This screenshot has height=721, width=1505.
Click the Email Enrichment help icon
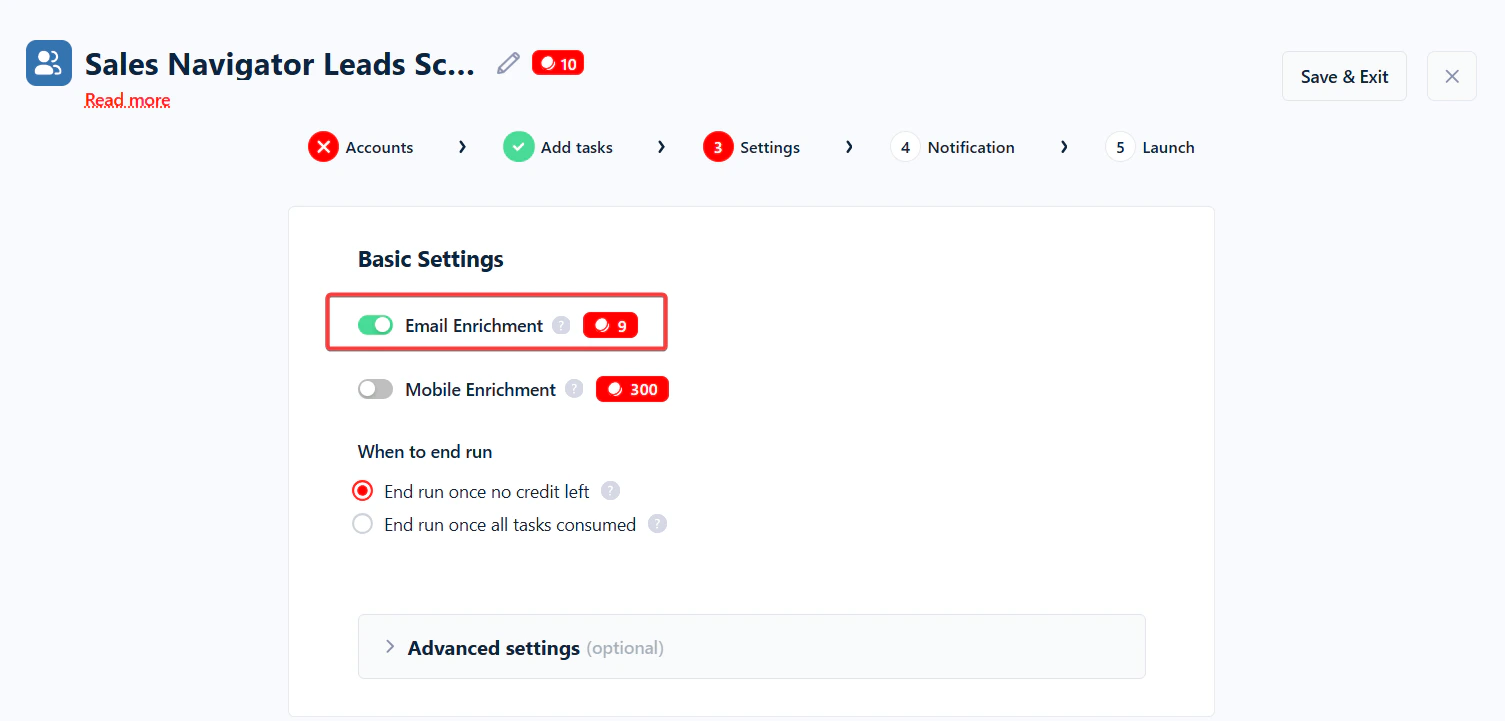click(x=561, y=325)
